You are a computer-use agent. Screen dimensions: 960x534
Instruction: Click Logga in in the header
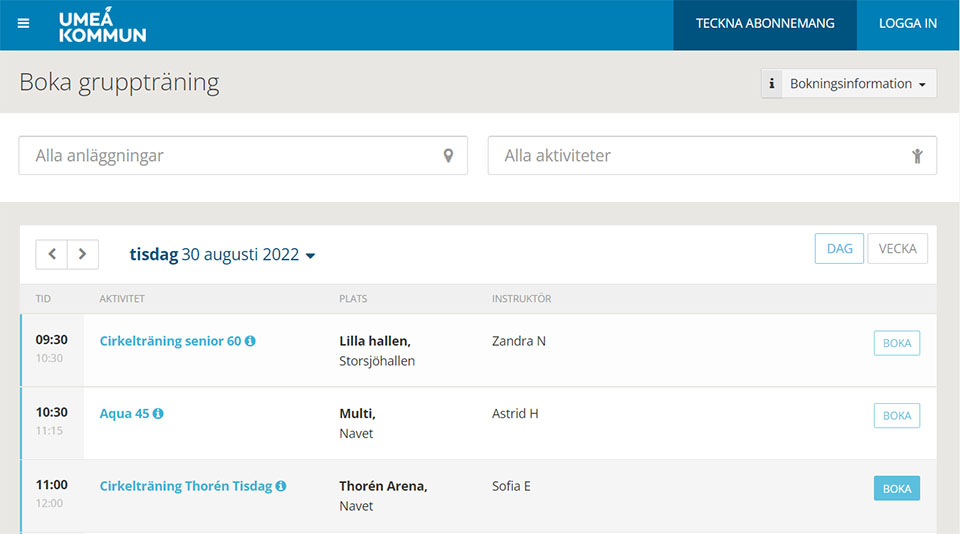[908, 25]
